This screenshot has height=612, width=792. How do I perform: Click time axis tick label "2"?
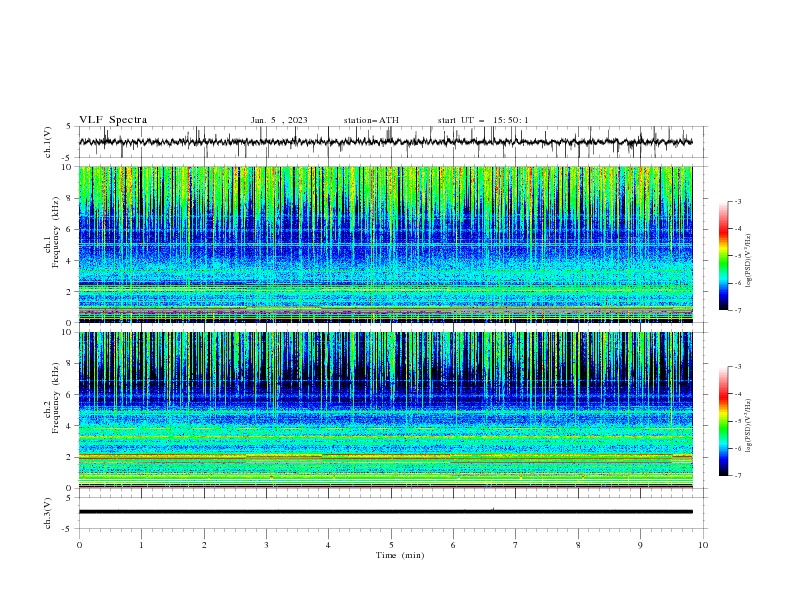pyautogui.click(x=204, y=545)
